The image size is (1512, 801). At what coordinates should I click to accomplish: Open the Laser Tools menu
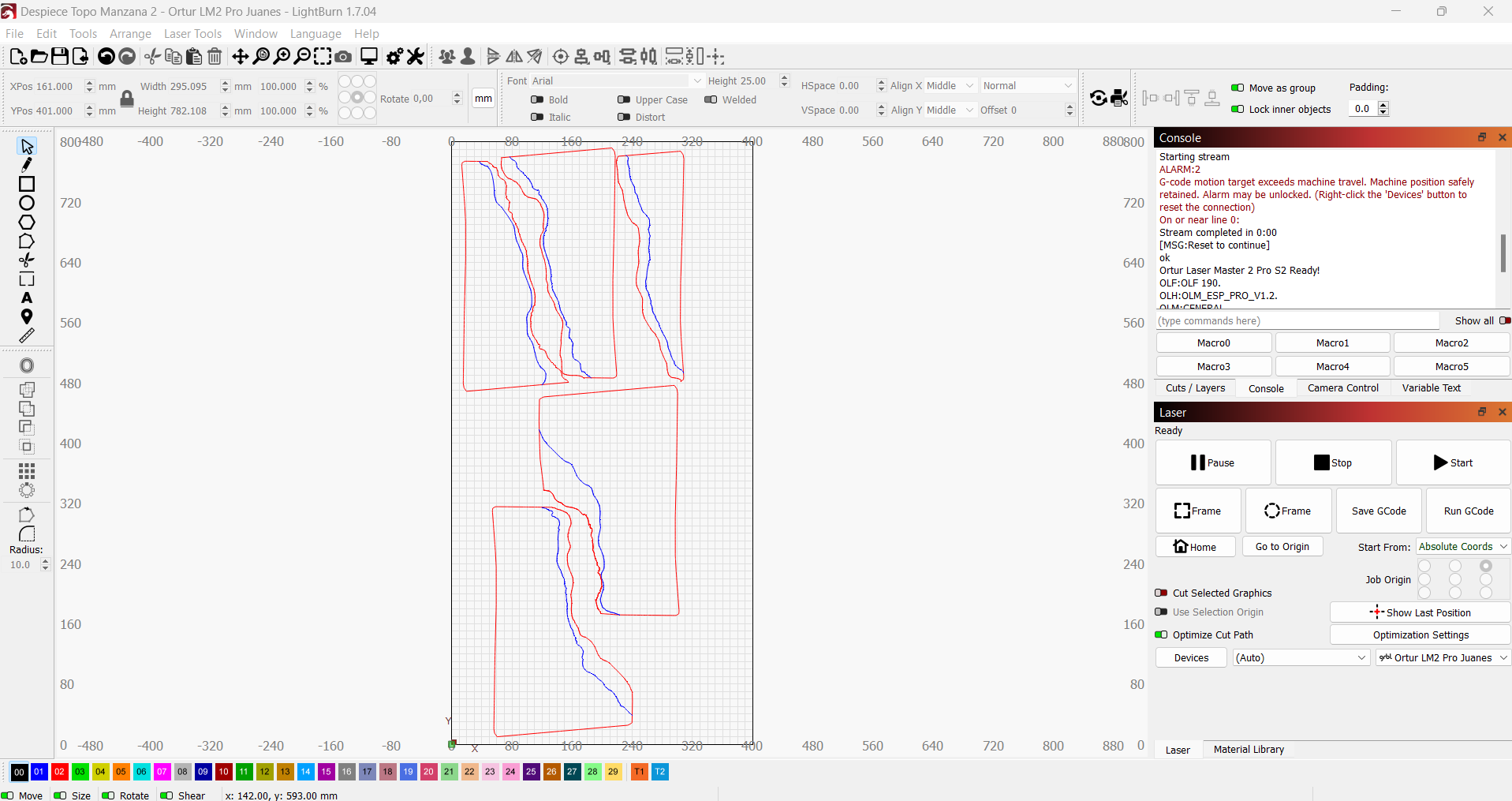point(192,33)
